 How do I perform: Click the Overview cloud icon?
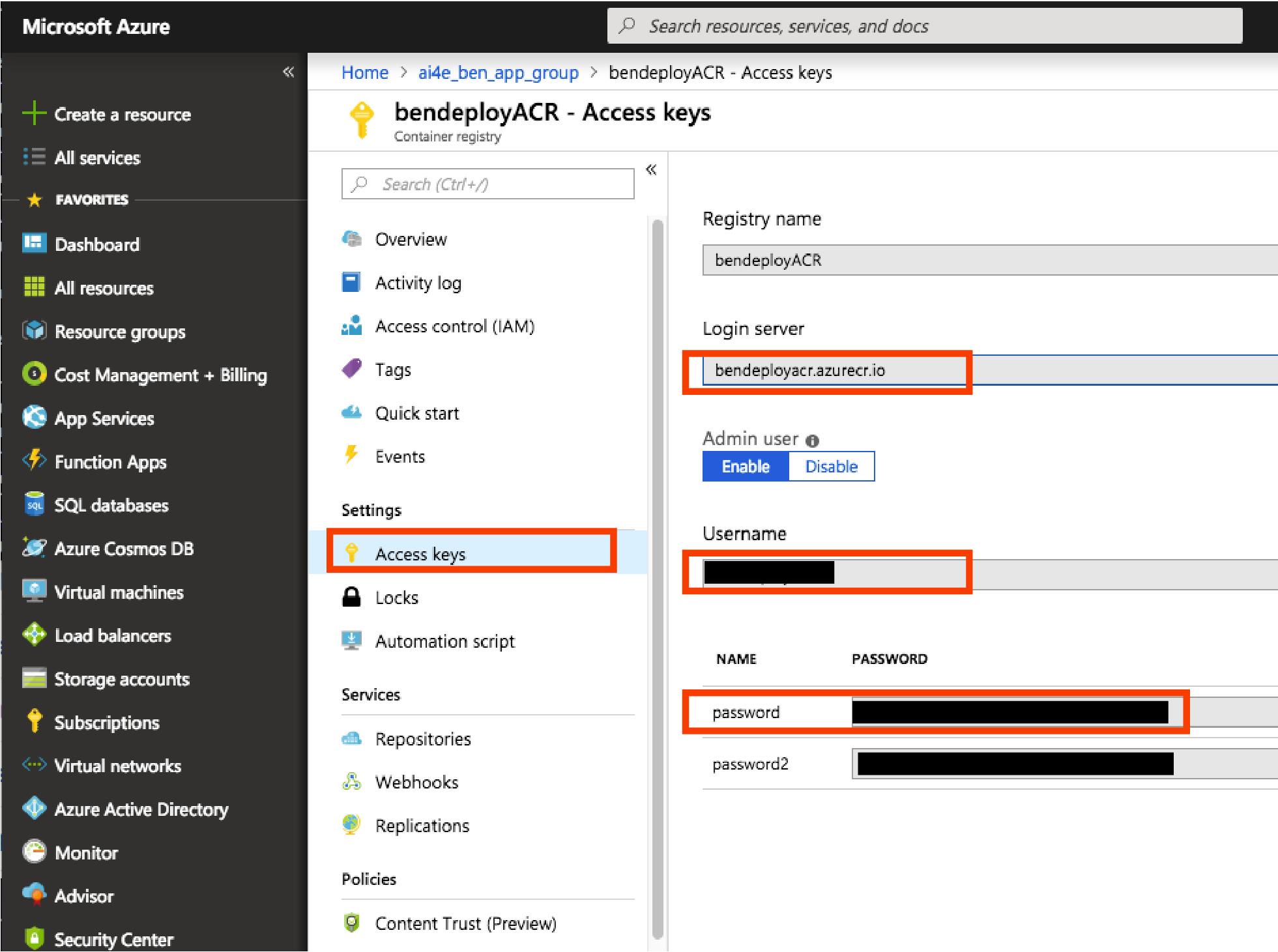(x=352, y=239)
